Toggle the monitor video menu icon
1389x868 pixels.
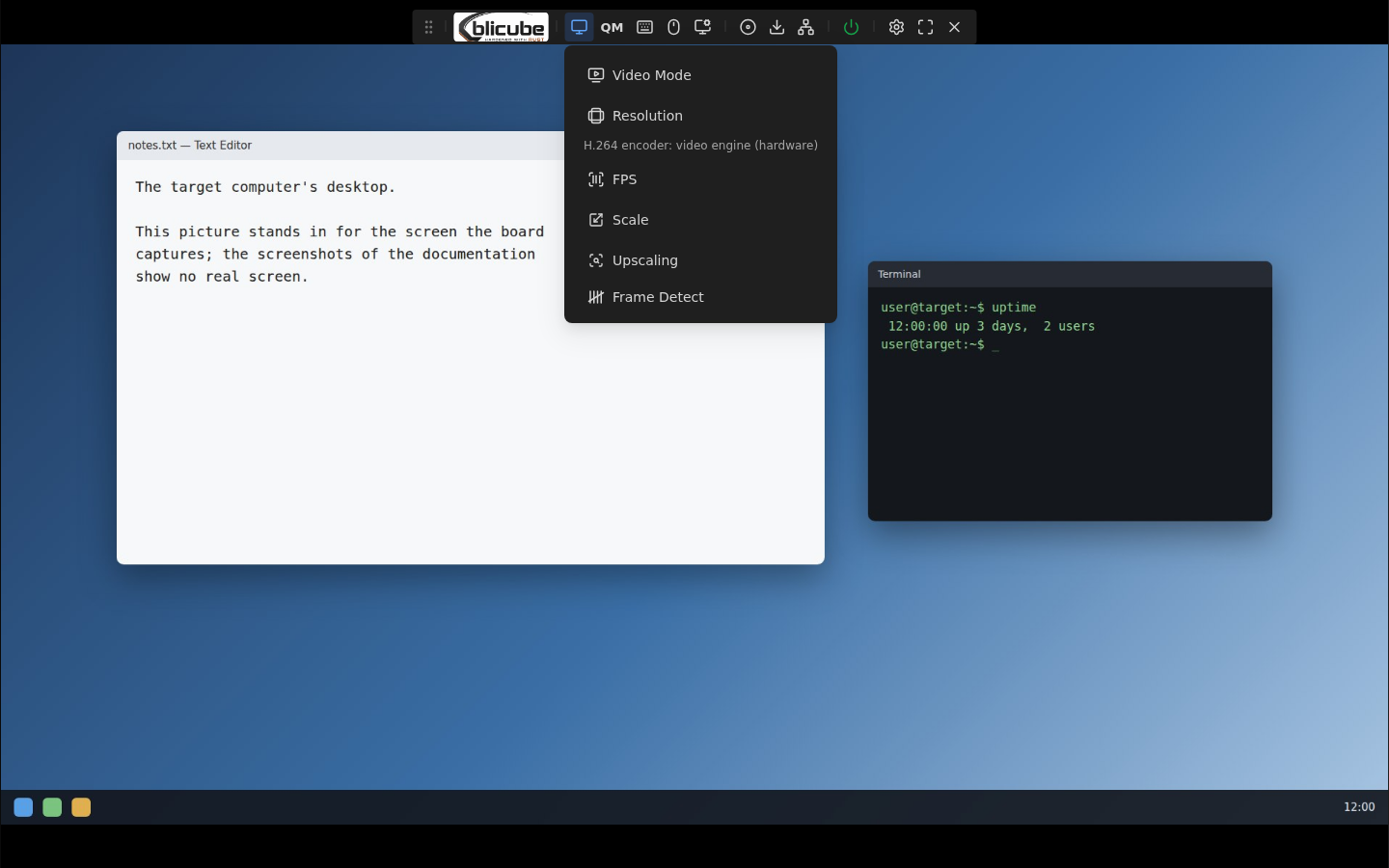[579, 27]
